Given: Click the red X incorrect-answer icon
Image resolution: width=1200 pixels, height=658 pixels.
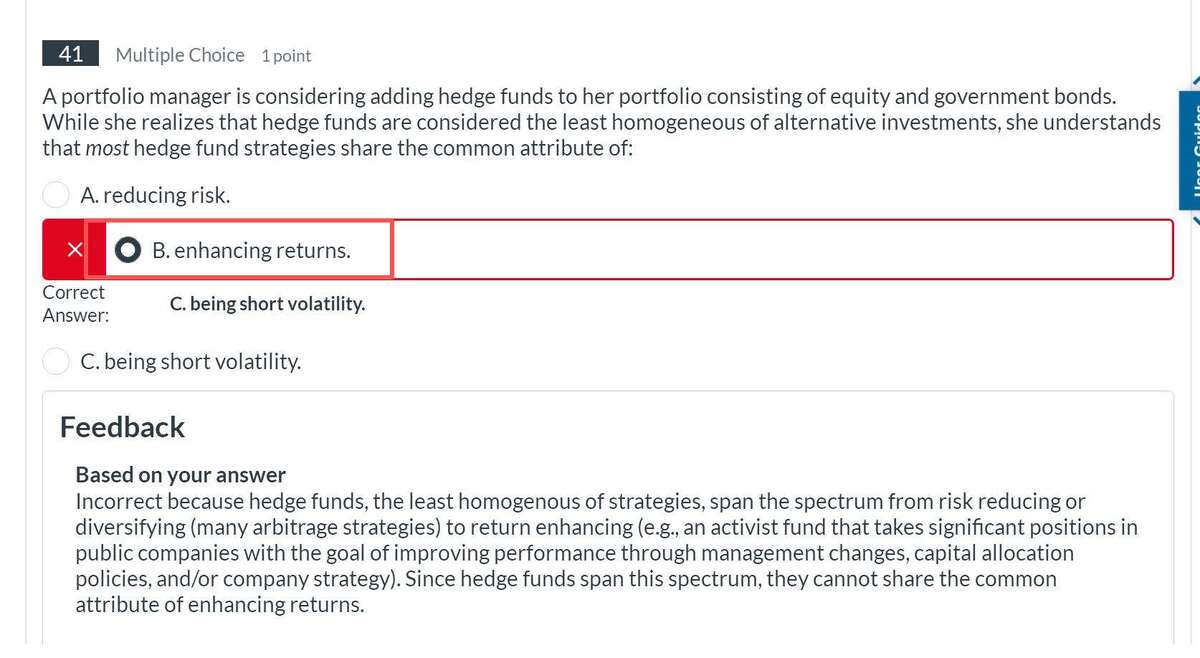Looking at the screenshot, I should click(74, 250).
